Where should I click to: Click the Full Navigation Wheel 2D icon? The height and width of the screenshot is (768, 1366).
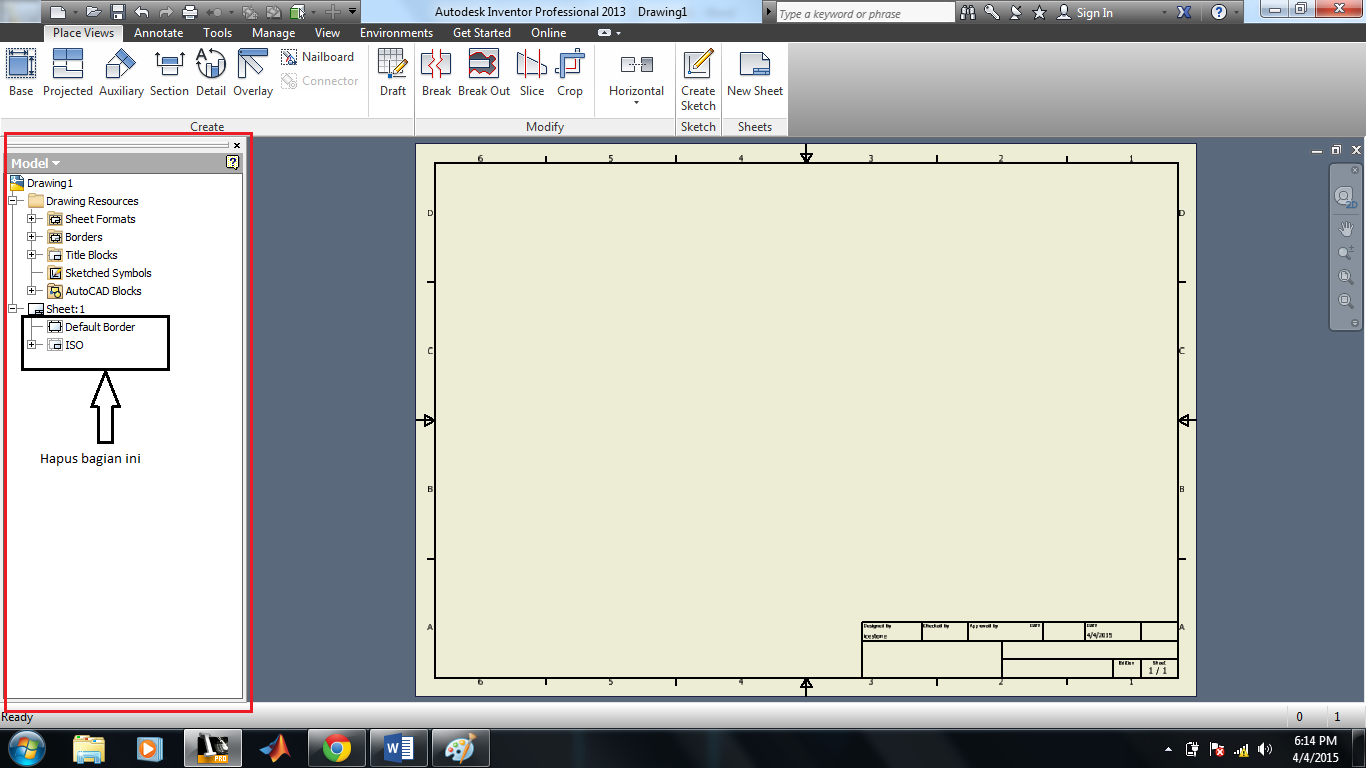click(1345, 197)
